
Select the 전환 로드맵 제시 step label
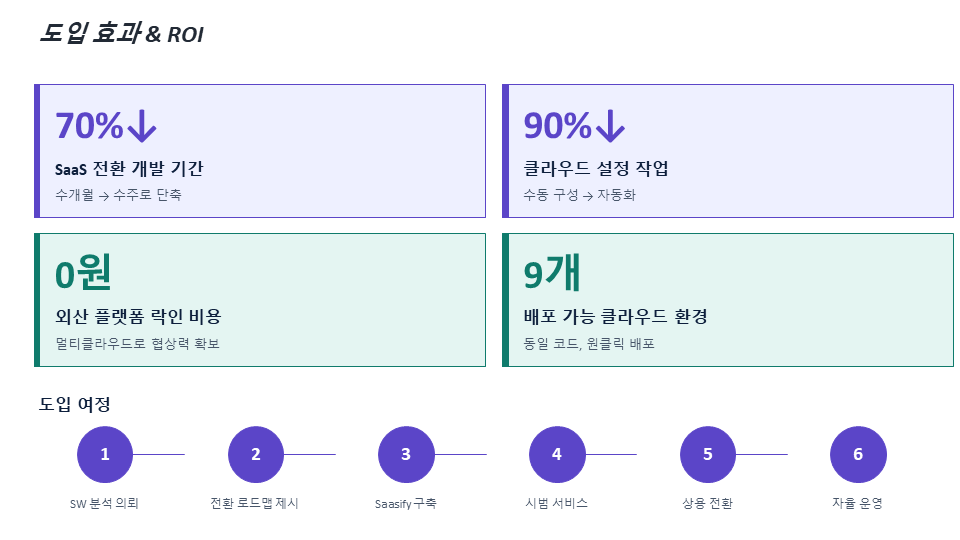click(x=255, y=504)
